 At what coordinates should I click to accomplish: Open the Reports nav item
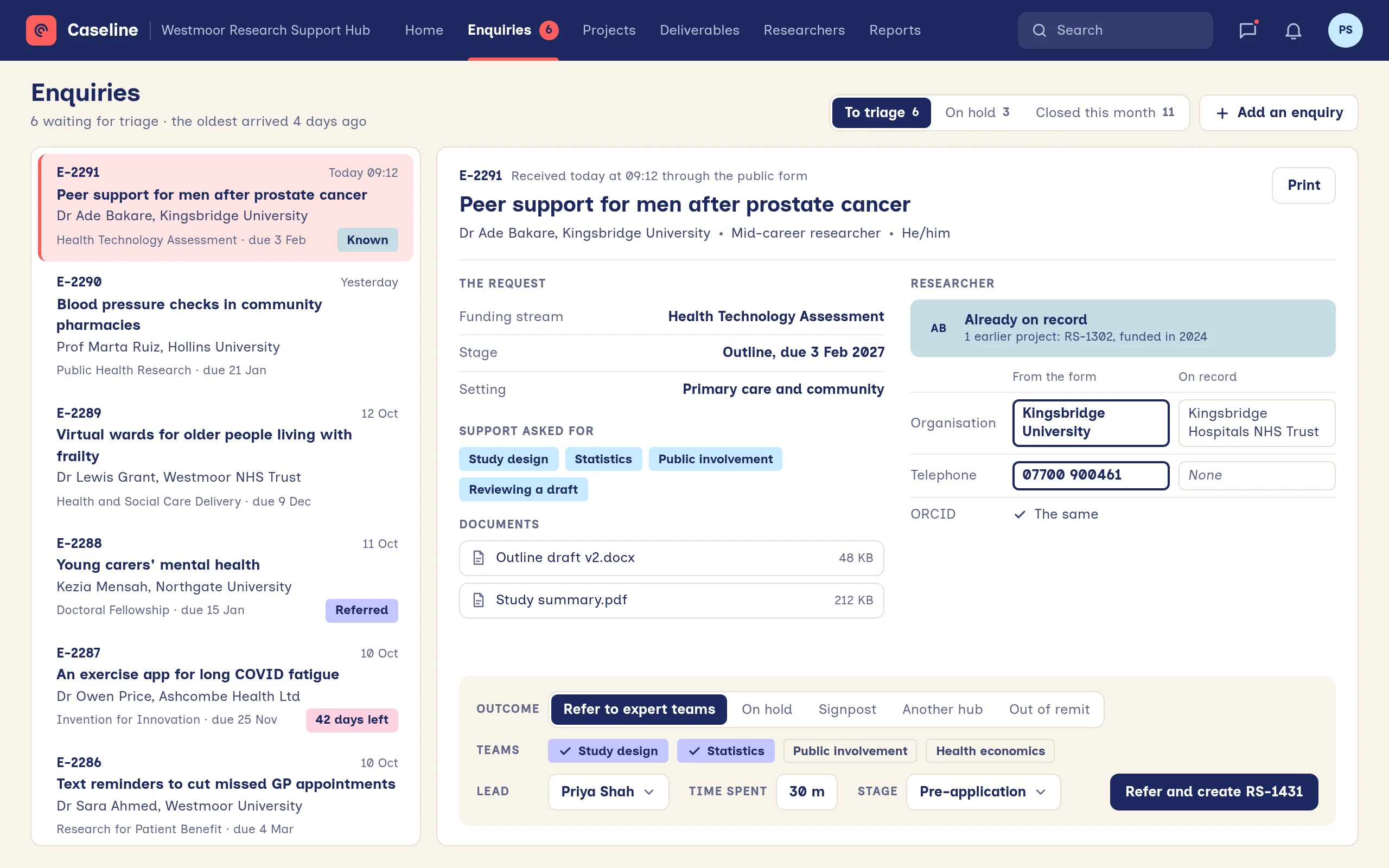pyautogui.click(x=895, y=30)
